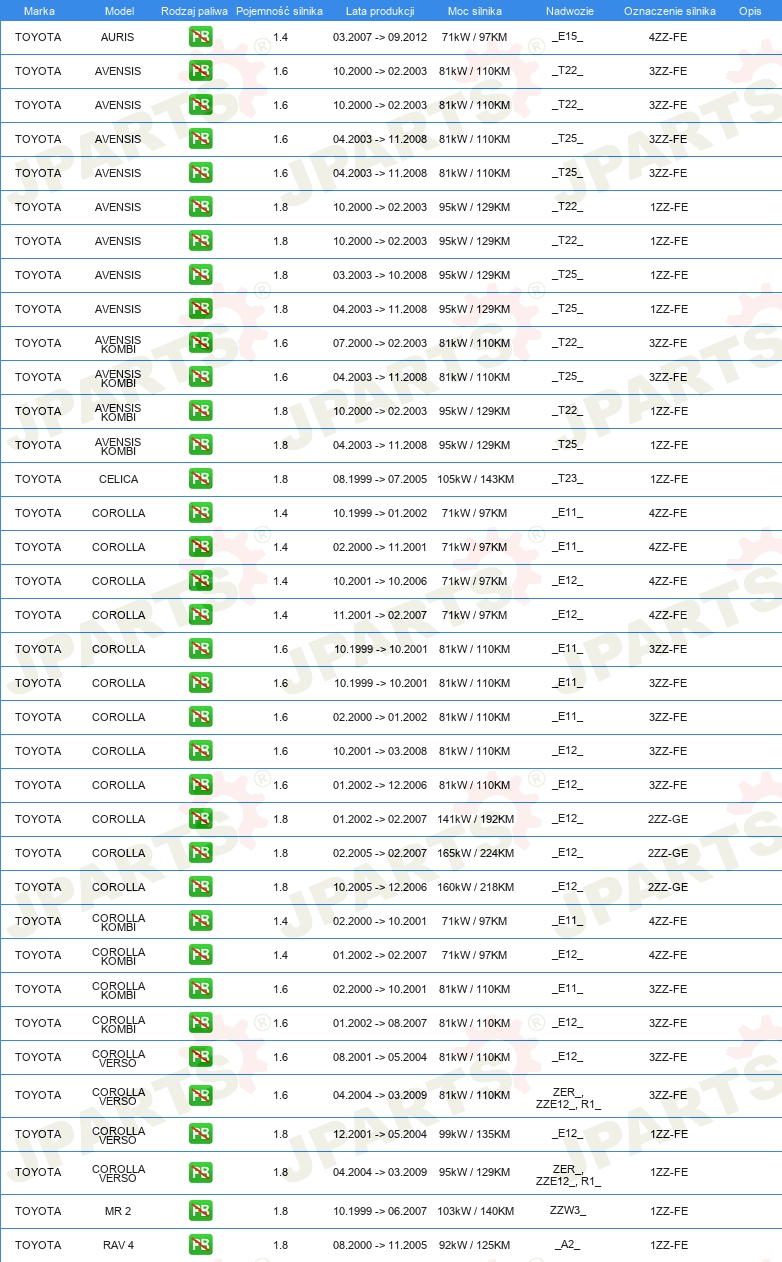The width and height of the screenshot is (782, 1262).
Task: Click the fuel icon for COROLLA 11.2001 -> 02.2007
Action: coord(200,615)
